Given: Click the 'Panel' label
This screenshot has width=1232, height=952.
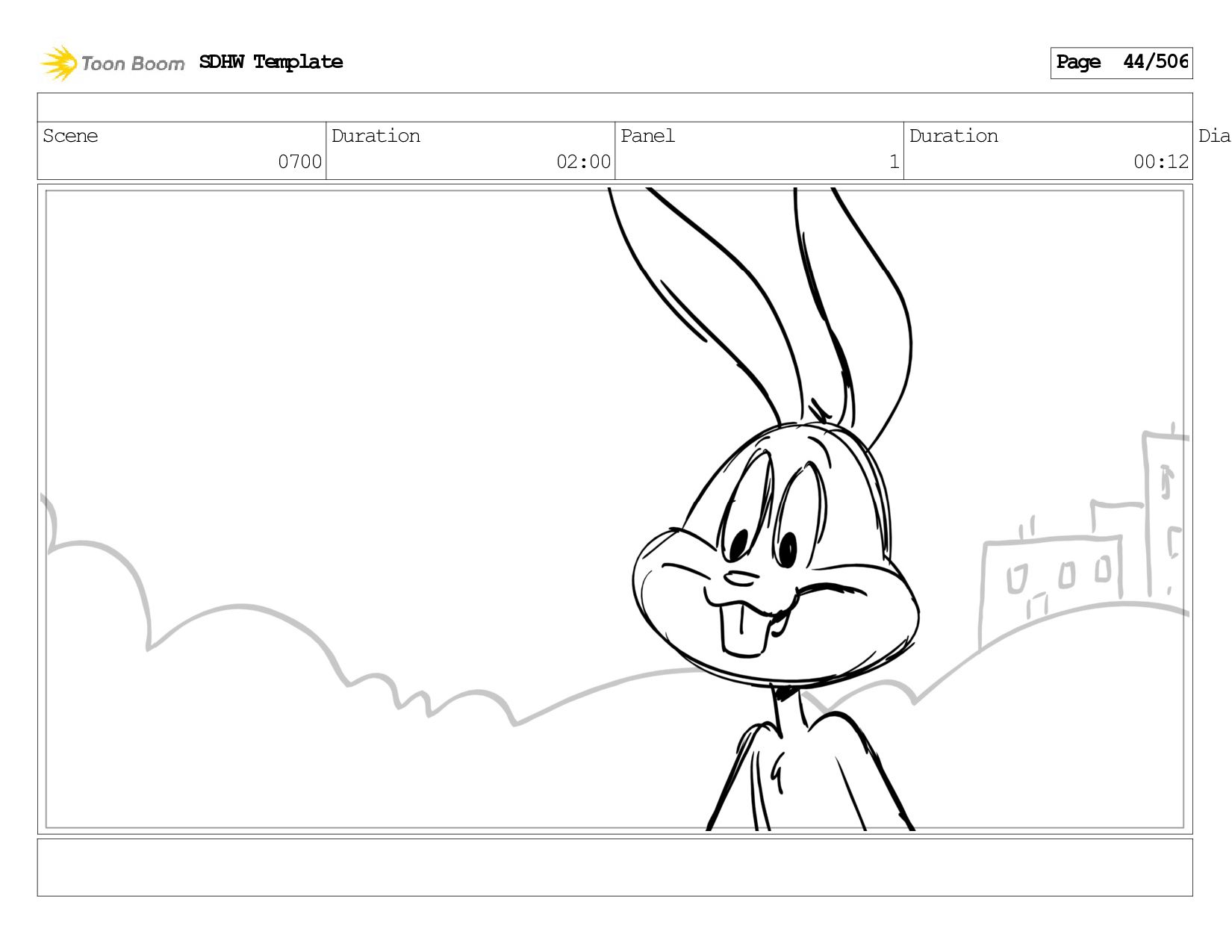Looking at the screenshot, I should pyautogui.click(x=647, y=136).
